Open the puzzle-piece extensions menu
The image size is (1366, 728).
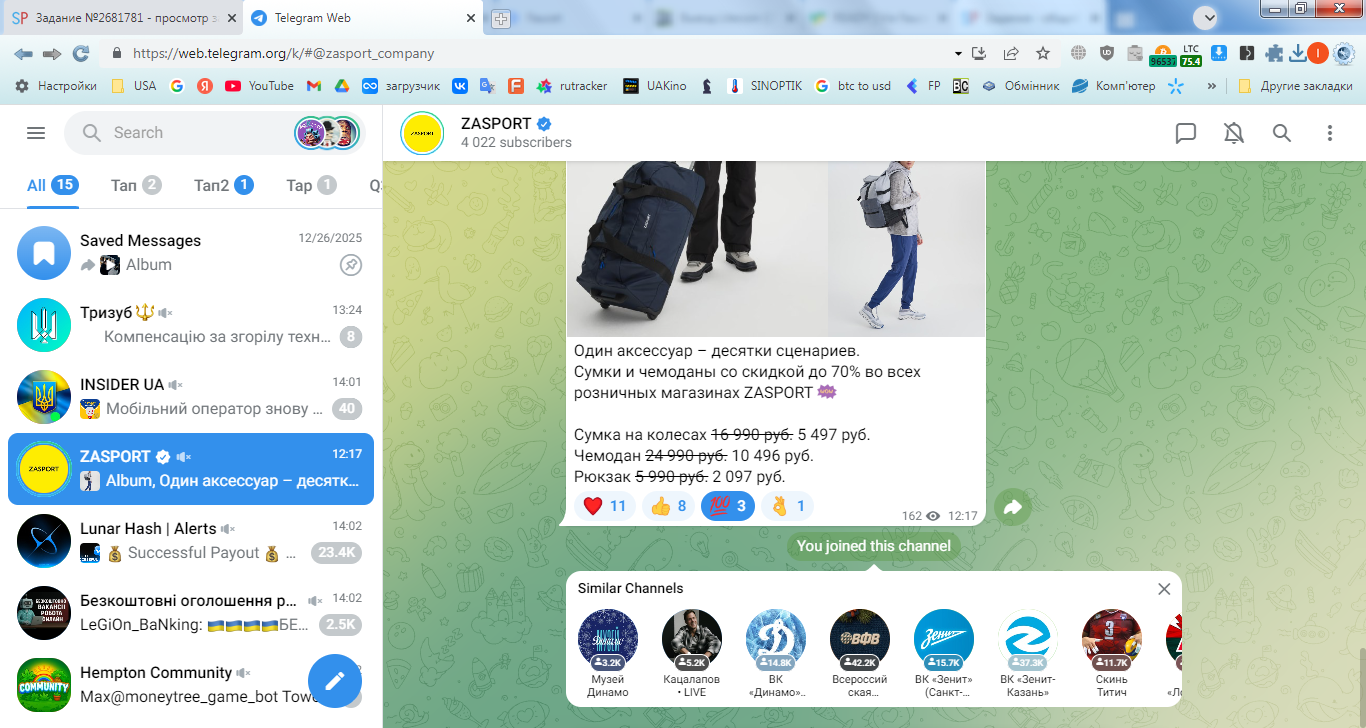click(x=1274, y=53)
